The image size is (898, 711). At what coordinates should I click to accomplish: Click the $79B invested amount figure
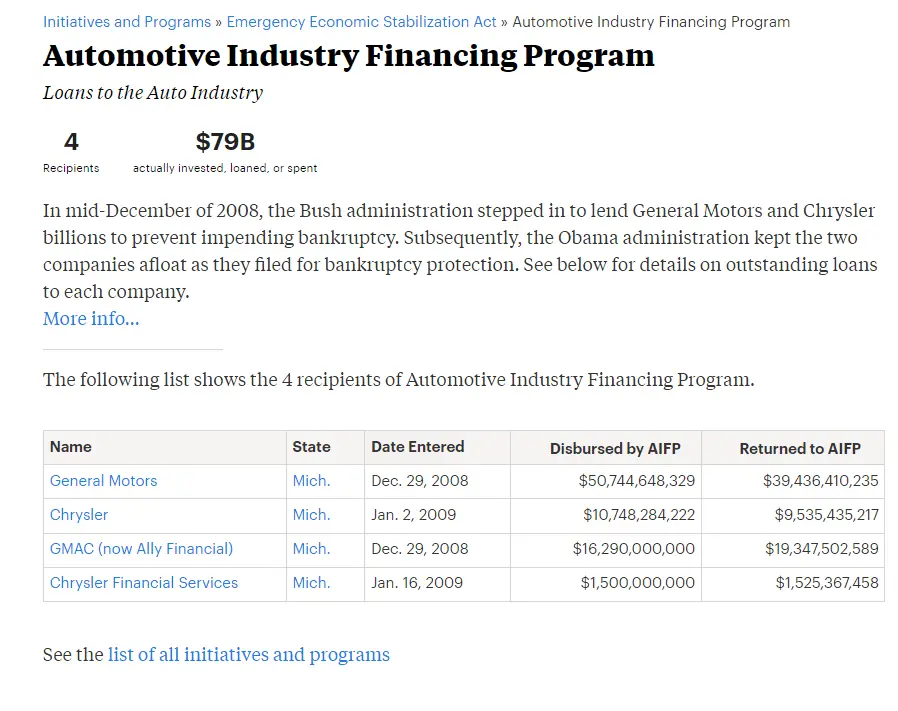coord(225,142)
